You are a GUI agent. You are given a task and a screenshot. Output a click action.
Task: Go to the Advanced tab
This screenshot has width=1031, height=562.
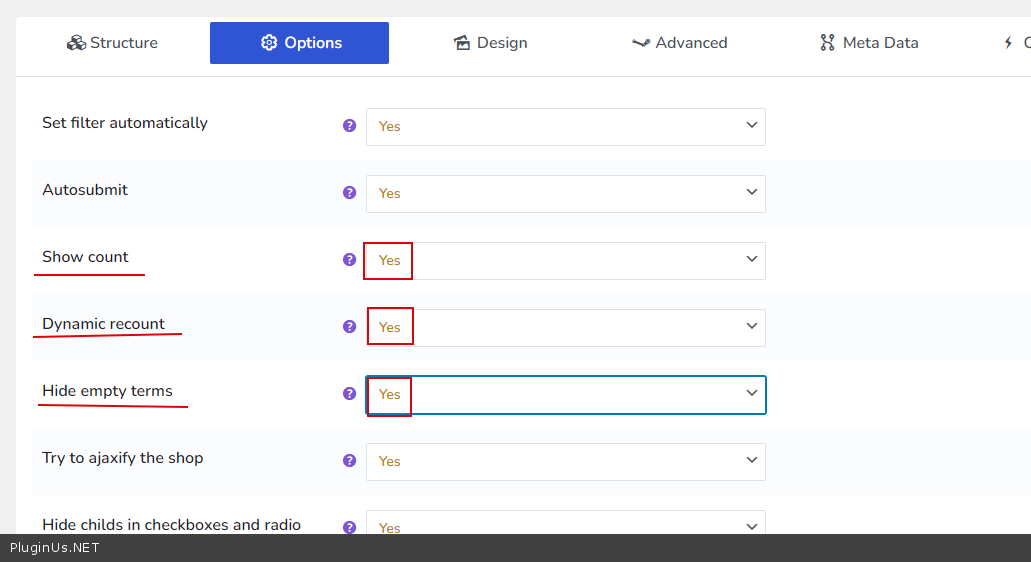tap(679, 43)
